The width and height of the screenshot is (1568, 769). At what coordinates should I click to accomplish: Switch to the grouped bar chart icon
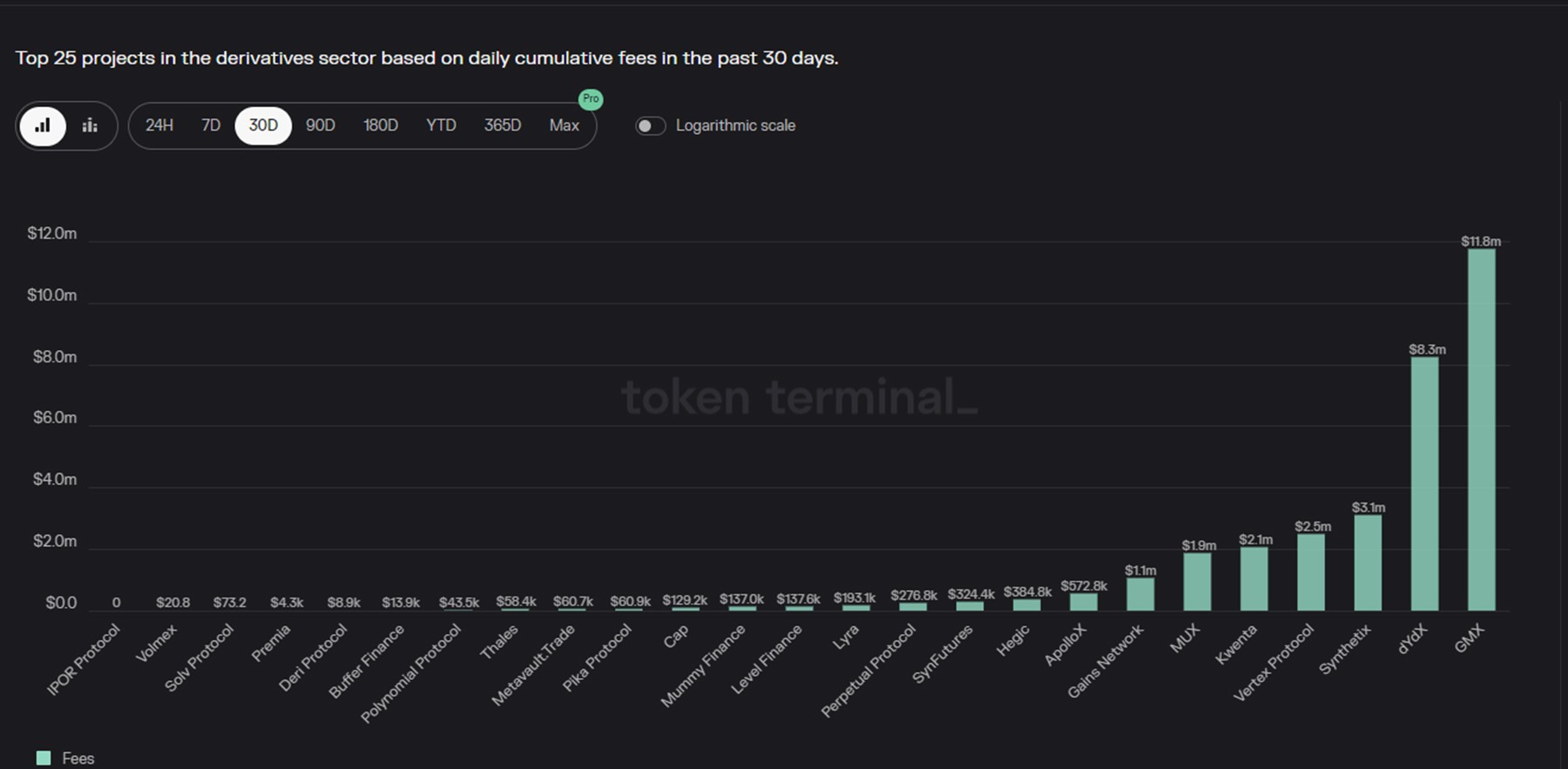point(90,125)
